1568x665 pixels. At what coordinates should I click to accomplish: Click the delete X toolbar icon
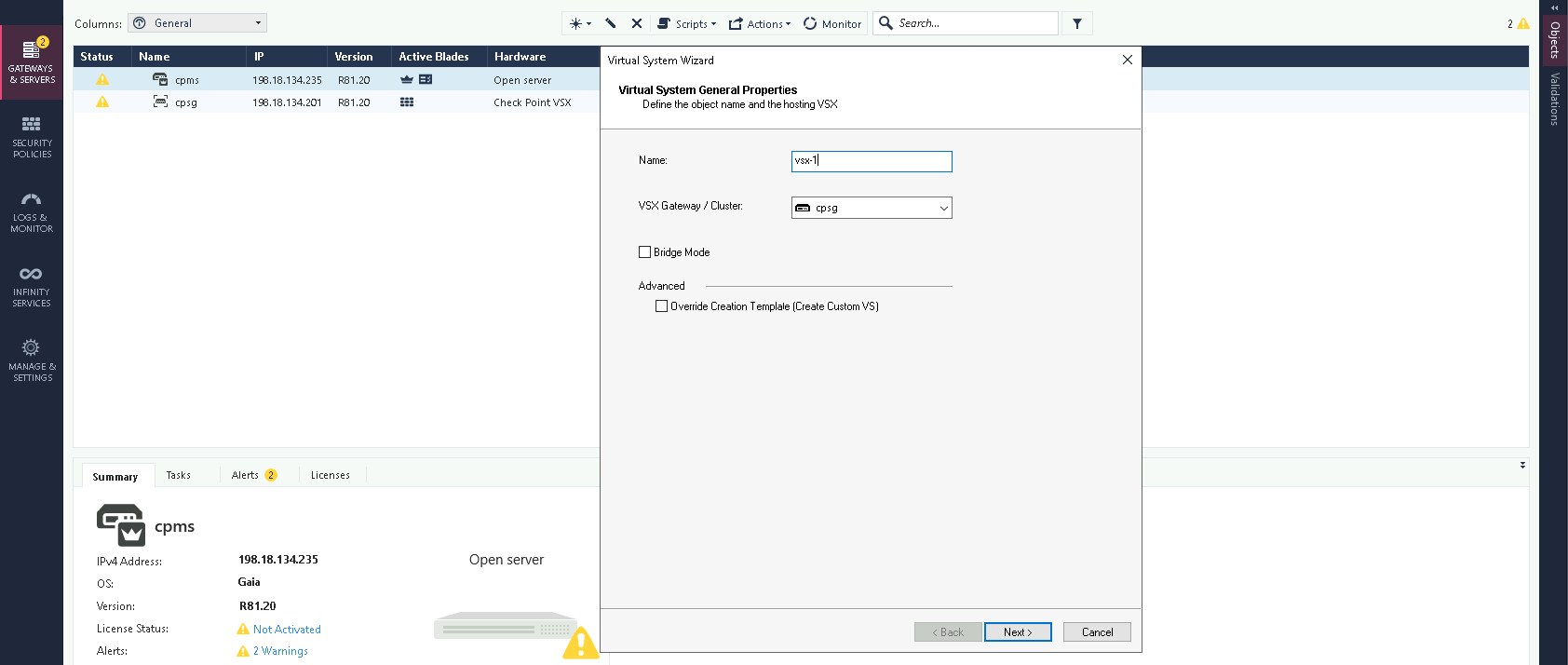click(637, 23)
